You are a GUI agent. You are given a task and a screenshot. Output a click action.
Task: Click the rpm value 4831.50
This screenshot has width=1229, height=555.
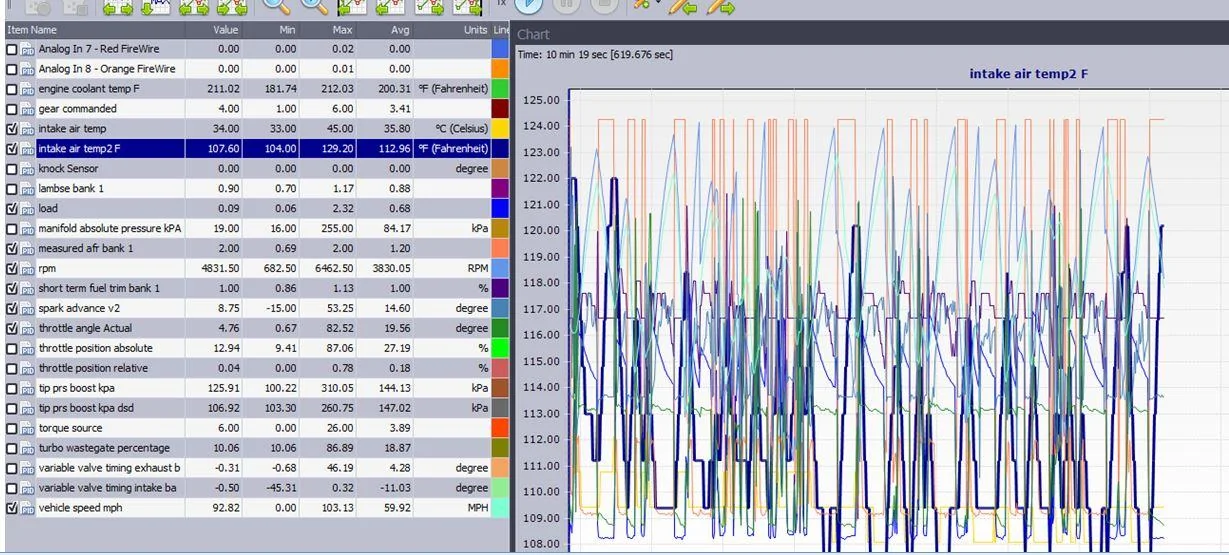[219, 269]
